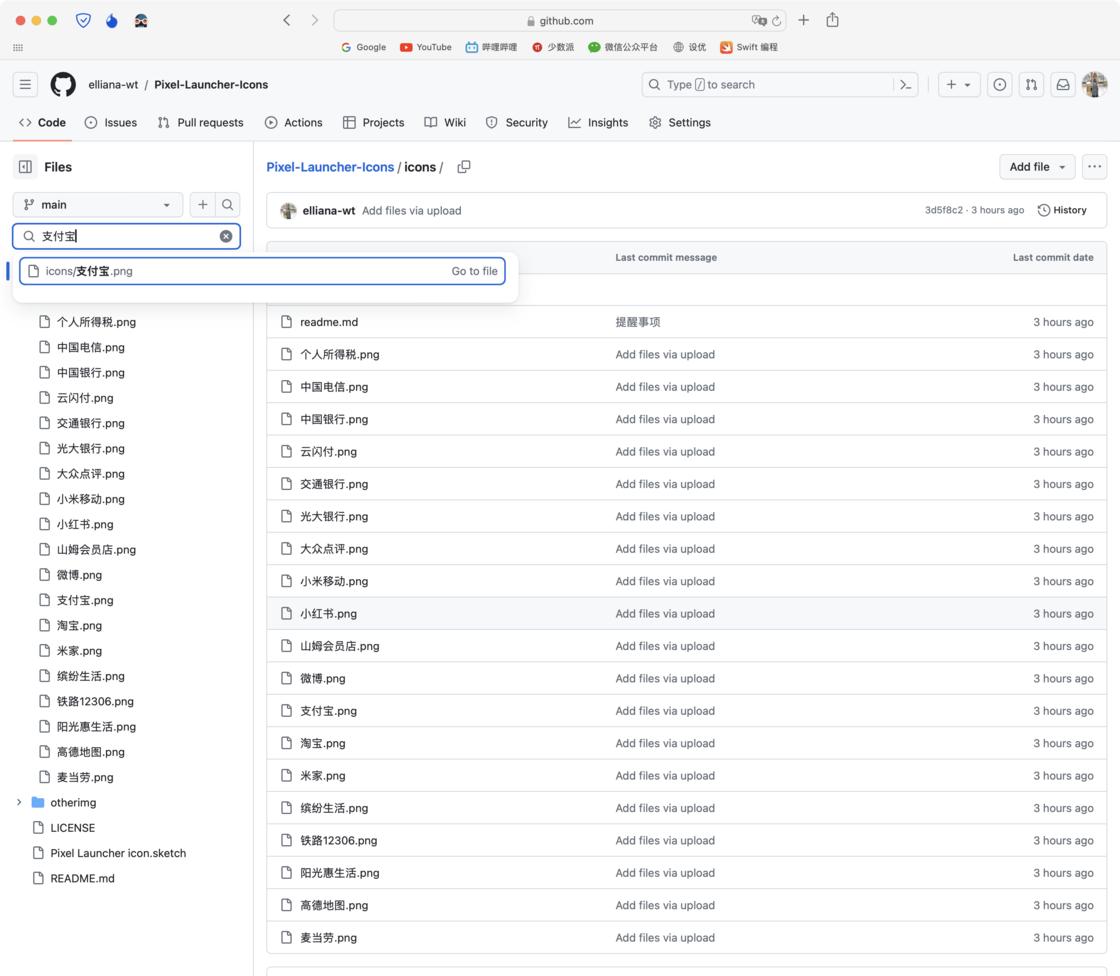Click the issues icon in header
Viewport: 1120px width, 976px height.
pyautogui.click(x=999, y=85)
